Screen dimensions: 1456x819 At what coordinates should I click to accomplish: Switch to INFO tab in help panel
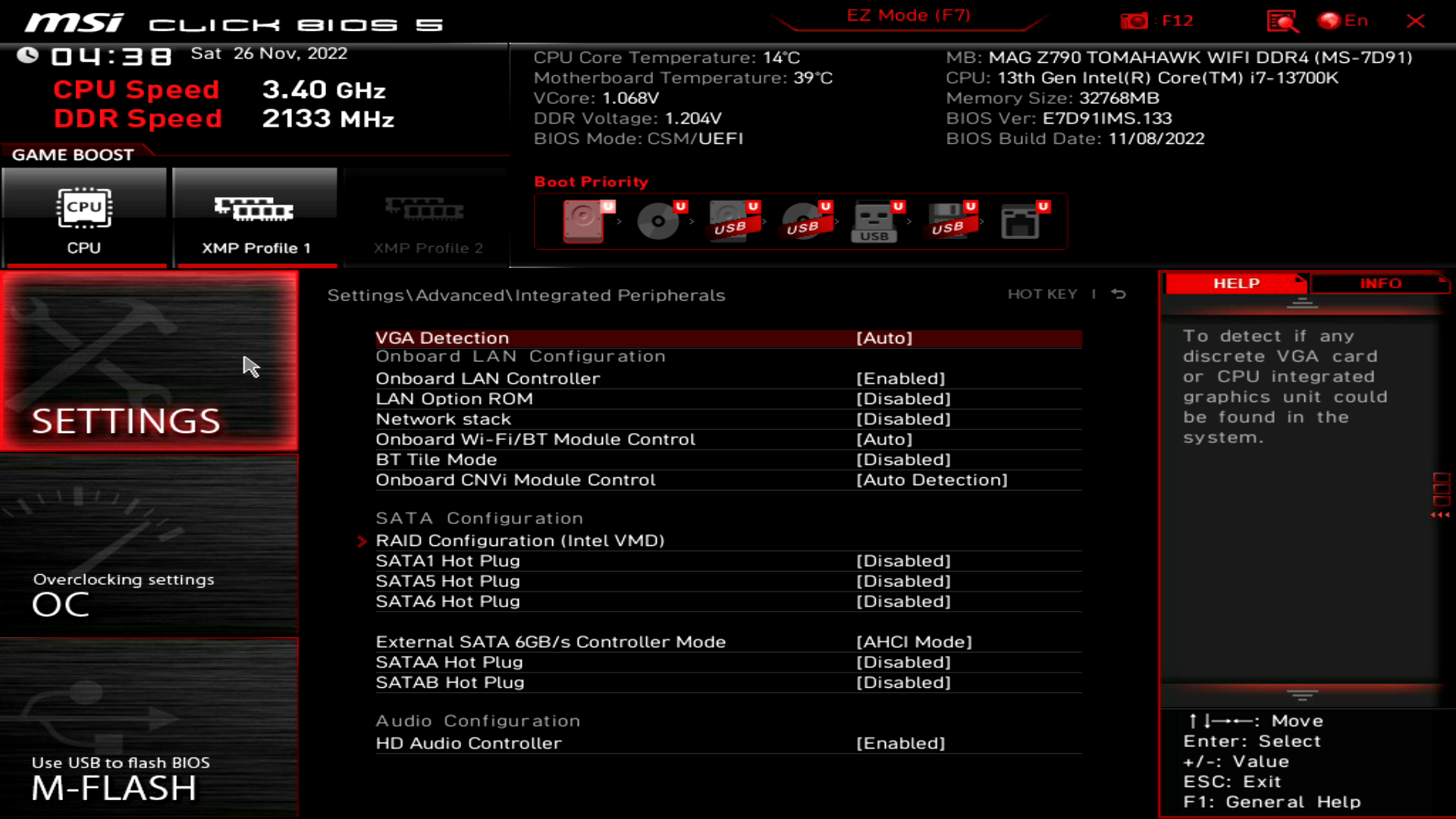1380,283
